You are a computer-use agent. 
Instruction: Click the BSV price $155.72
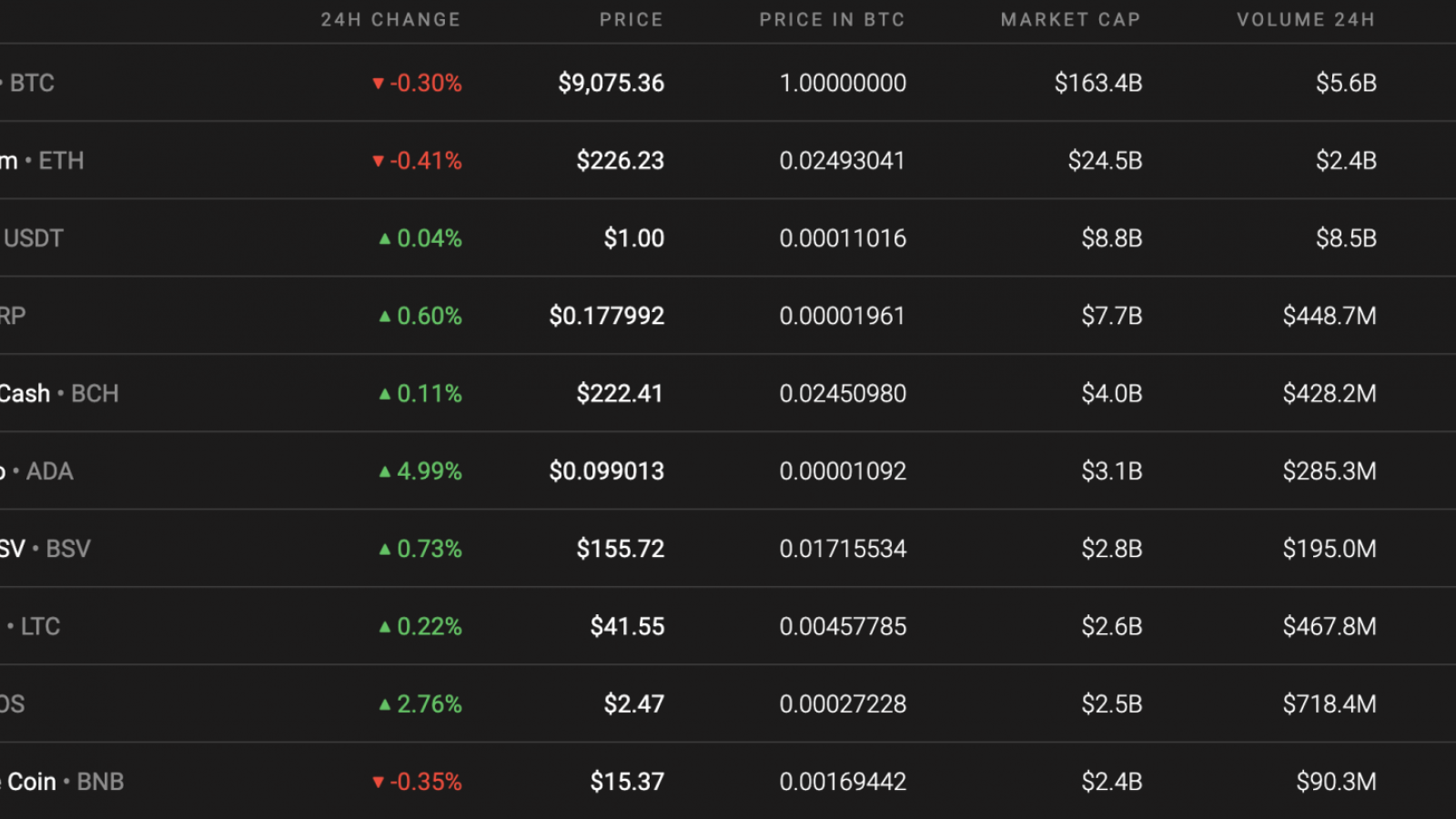(x=621, y=549)
